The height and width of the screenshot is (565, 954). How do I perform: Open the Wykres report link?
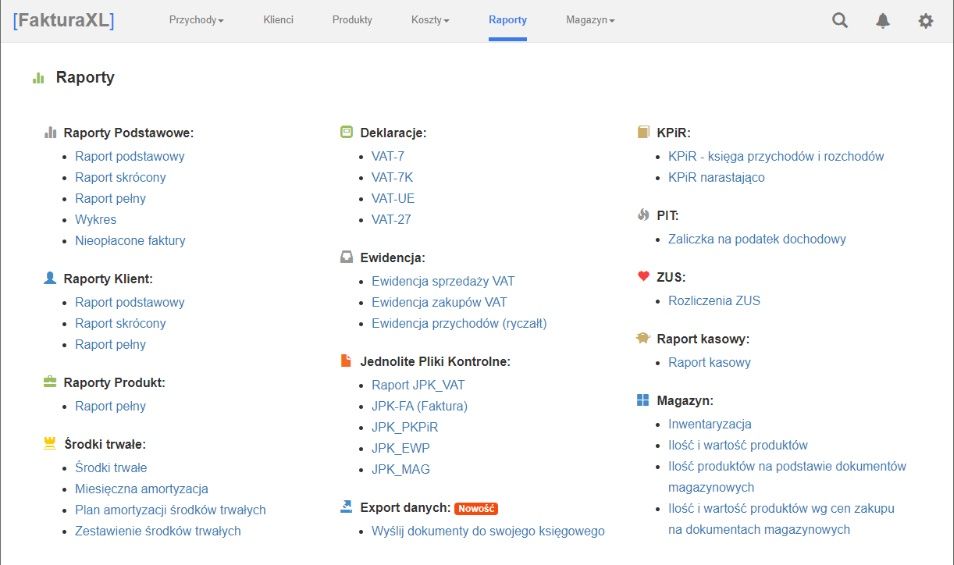[96, 220]
